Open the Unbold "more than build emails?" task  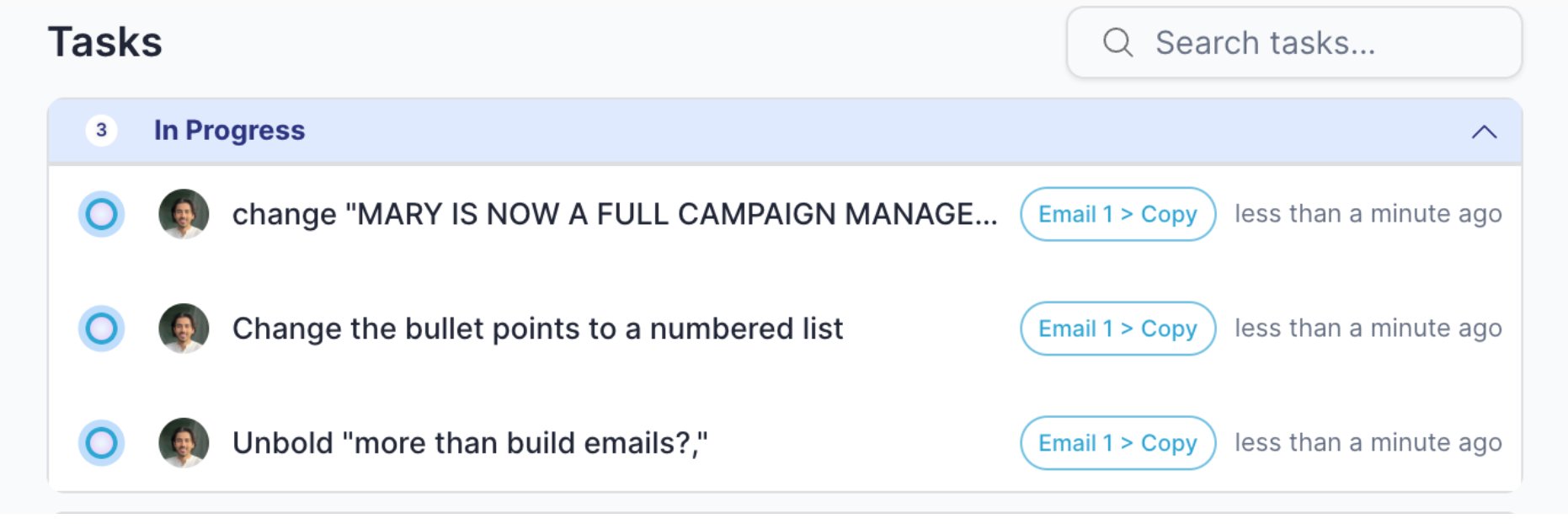(x=470, y=443)
